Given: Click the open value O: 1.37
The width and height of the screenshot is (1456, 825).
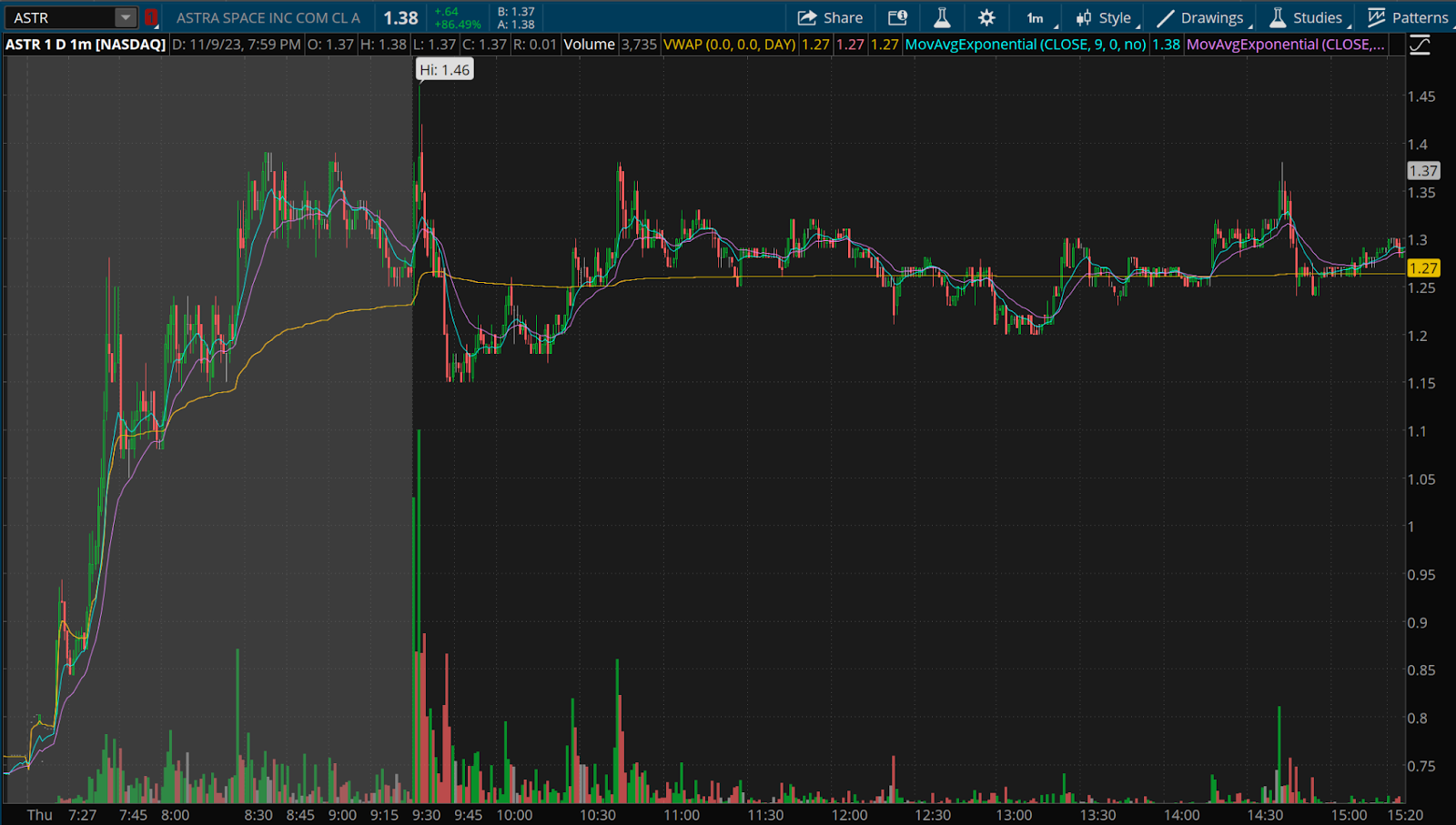Looking at the screenshot, I should [331, 45].
